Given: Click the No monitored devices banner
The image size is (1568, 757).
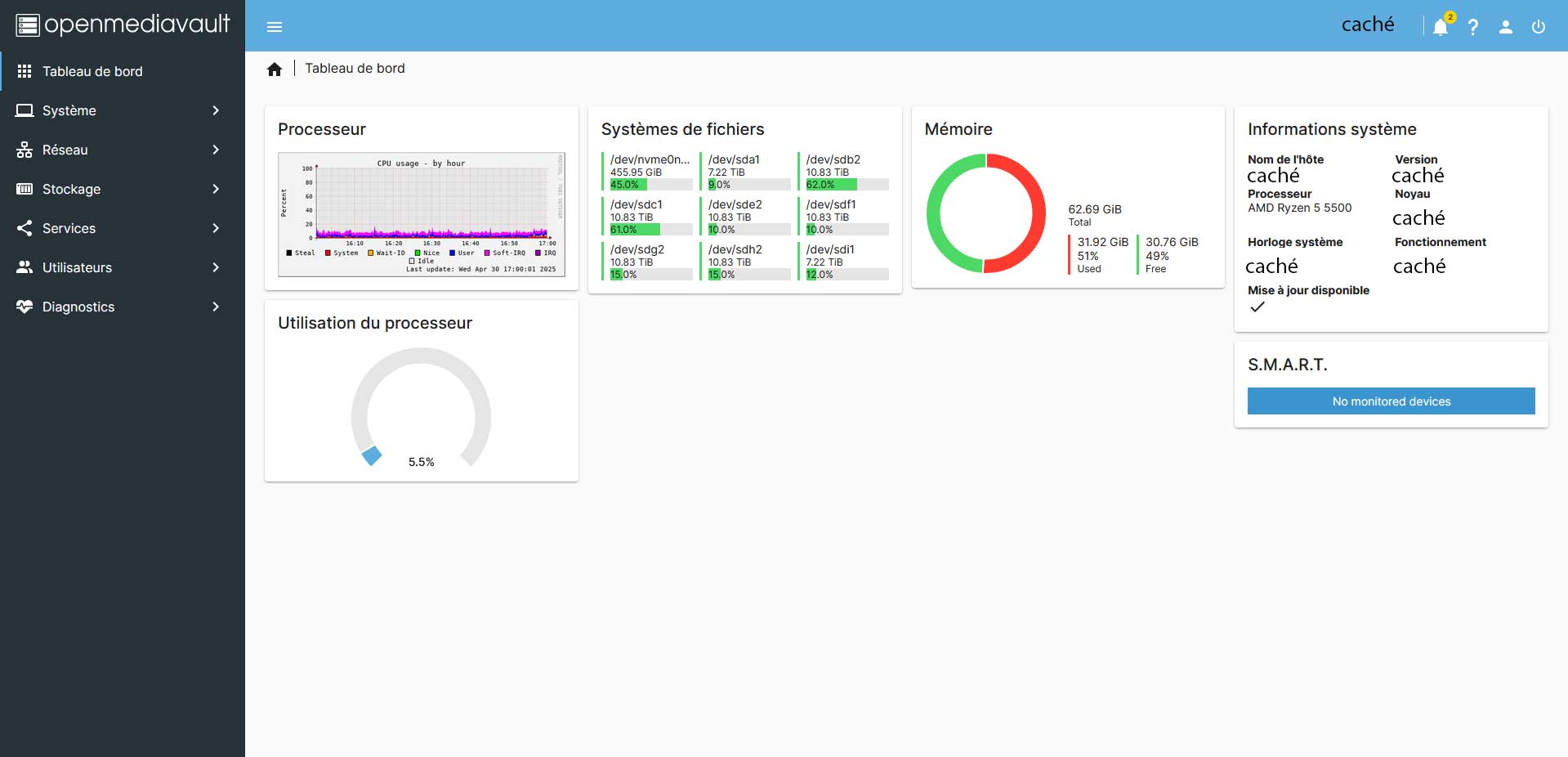Looking at the screenshot, I should point(1391,401).
